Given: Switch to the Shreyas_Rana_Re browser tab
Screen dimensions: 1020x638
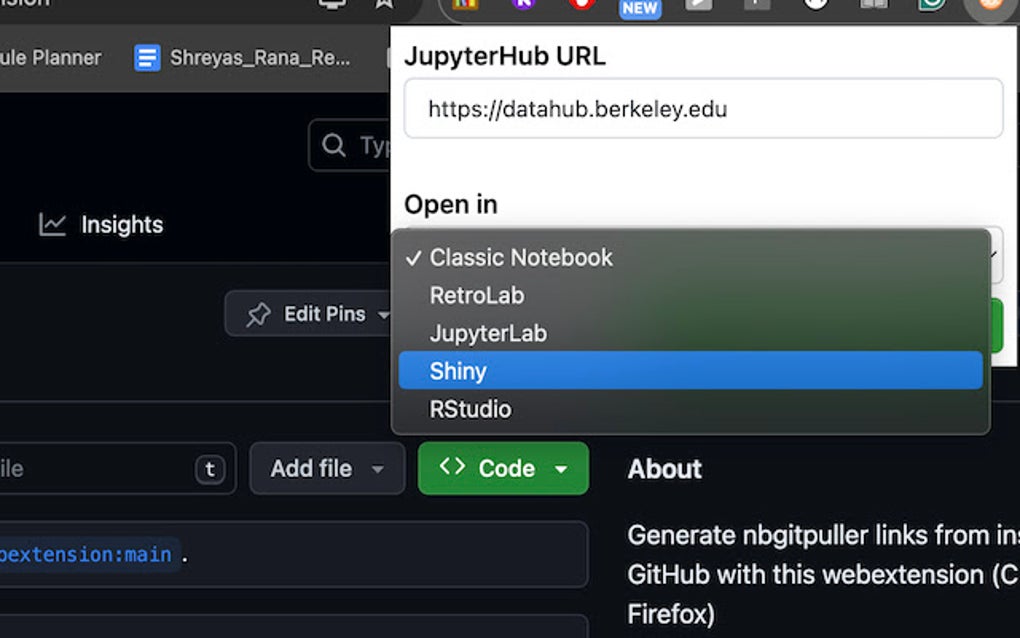Looking at the screenshot, I should point(260,57).
